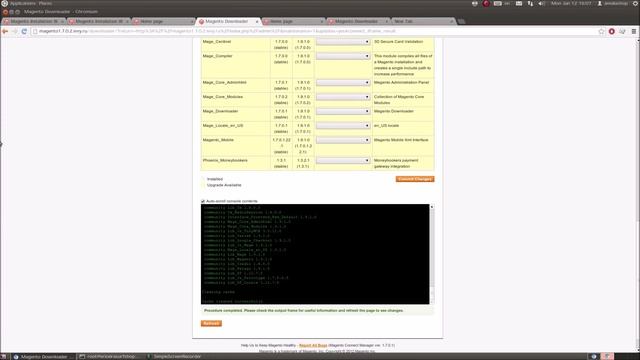This screenshot has height=360, width=640.
Task: Open the volume speaker indicator in the top panel
Action: 542,3
